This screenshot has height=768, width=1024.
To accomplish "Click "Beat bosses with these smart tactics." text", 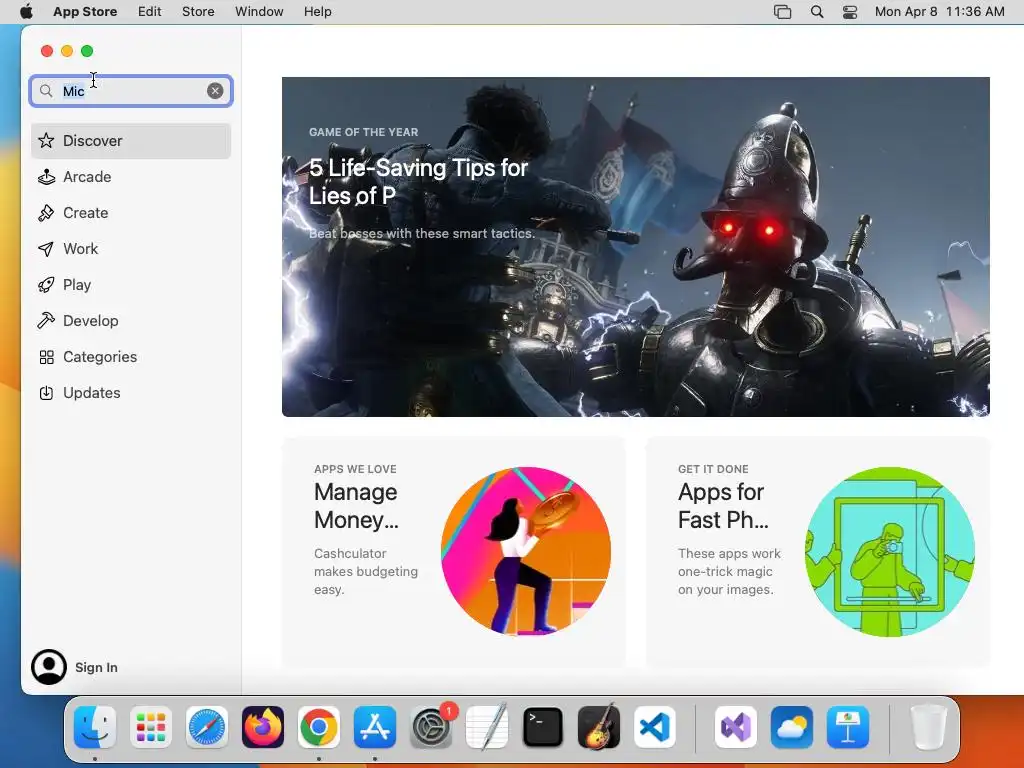I will [x=422, y=233].
